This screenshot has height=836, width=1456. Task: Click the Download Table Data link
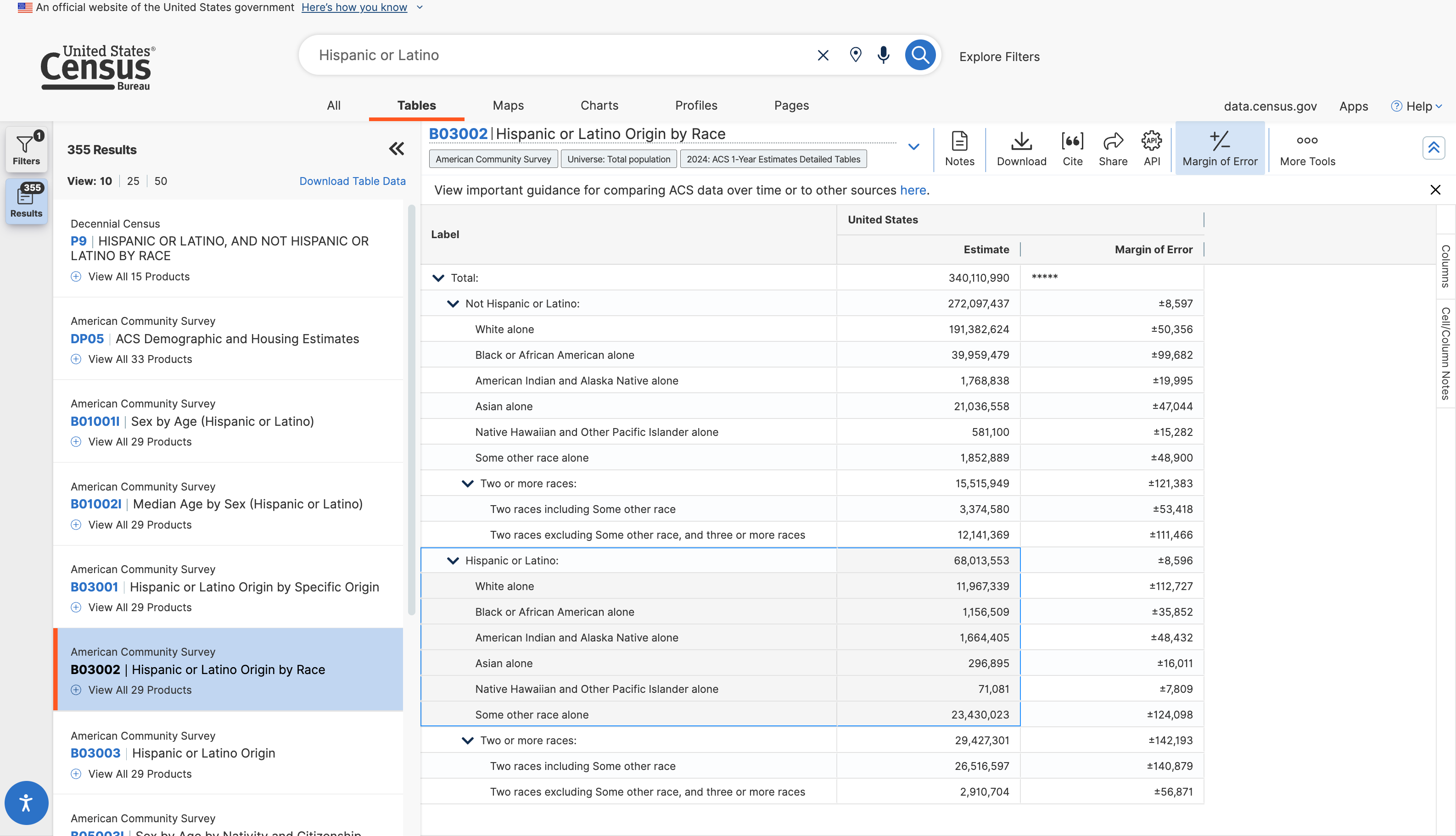point(352,181)
